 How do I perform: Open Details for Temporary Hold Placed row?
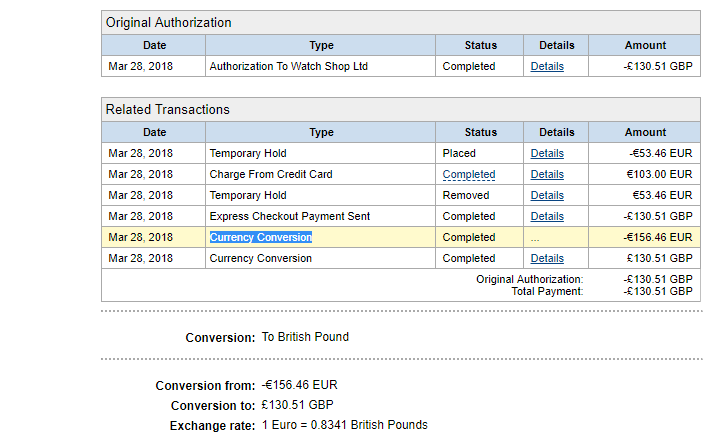[x=547, y=153]
